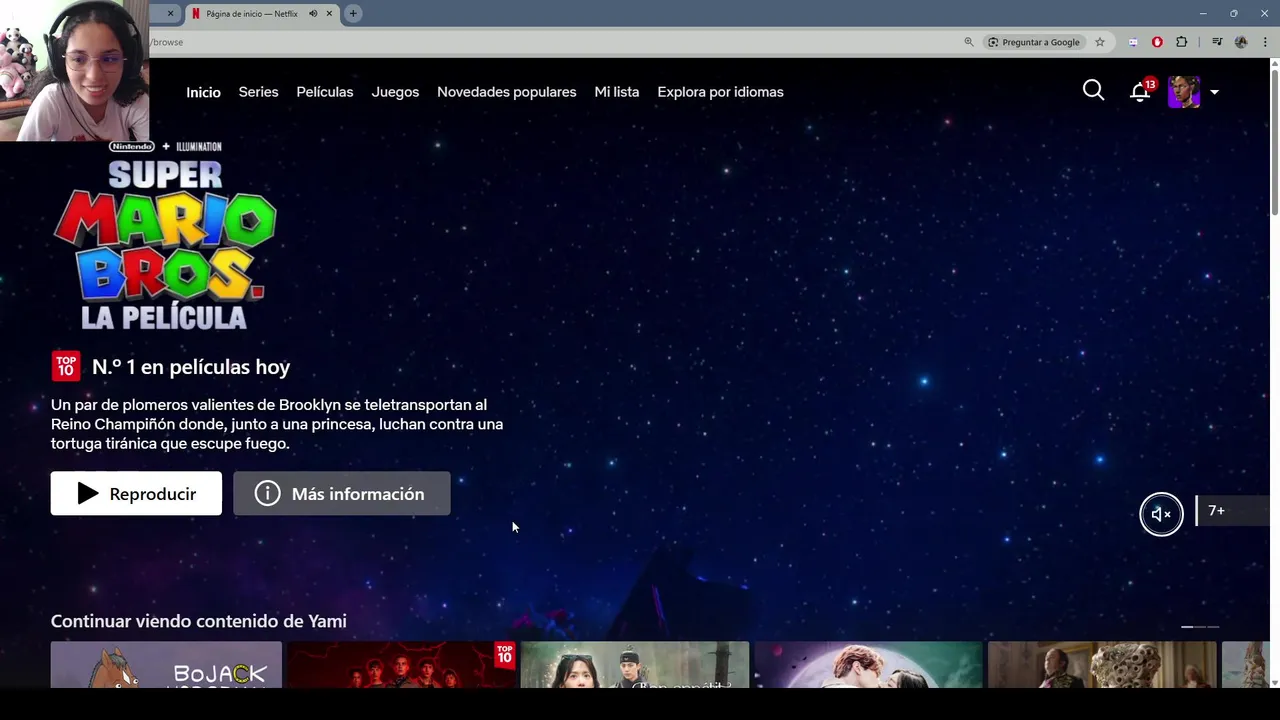Unmute the trailer audio with speaker button
1280x720 pixels.
tap(1161, 514)
